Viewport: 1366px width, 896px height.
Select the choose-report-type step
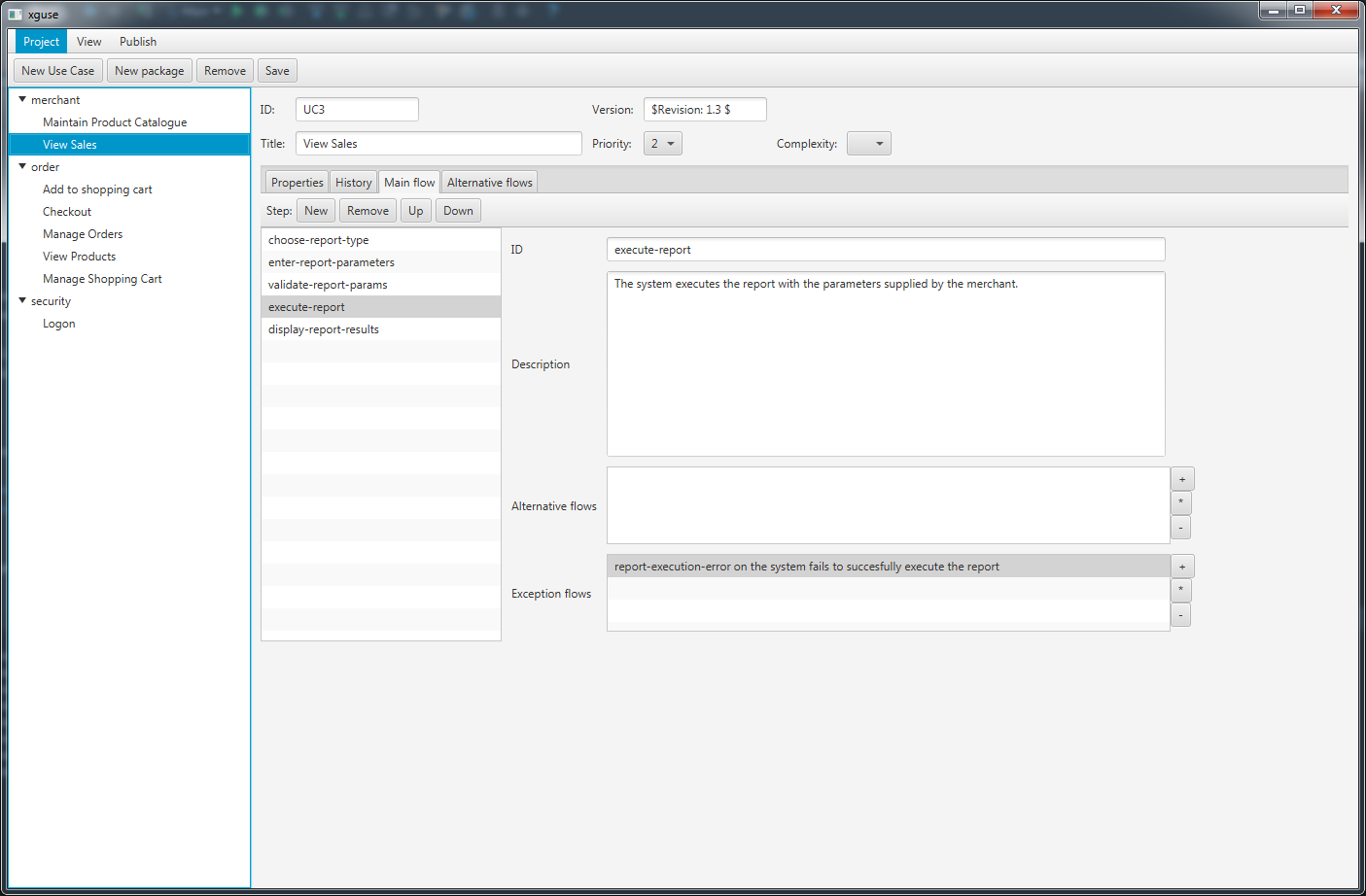(381, 240)
